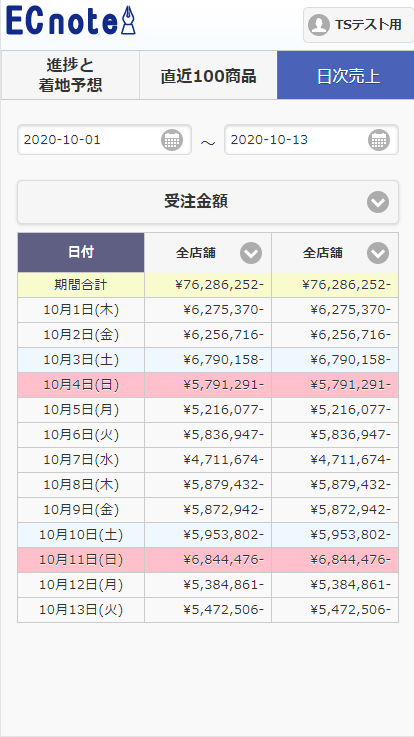The image size is (414, 737).
Task: Click the 2020-10-13 end date field
Action: (x=311, y=140)
